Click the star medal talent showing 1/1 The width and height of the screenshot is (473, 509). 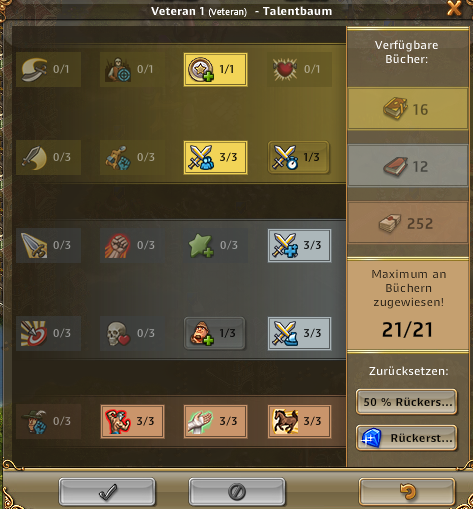coord(216,69)
